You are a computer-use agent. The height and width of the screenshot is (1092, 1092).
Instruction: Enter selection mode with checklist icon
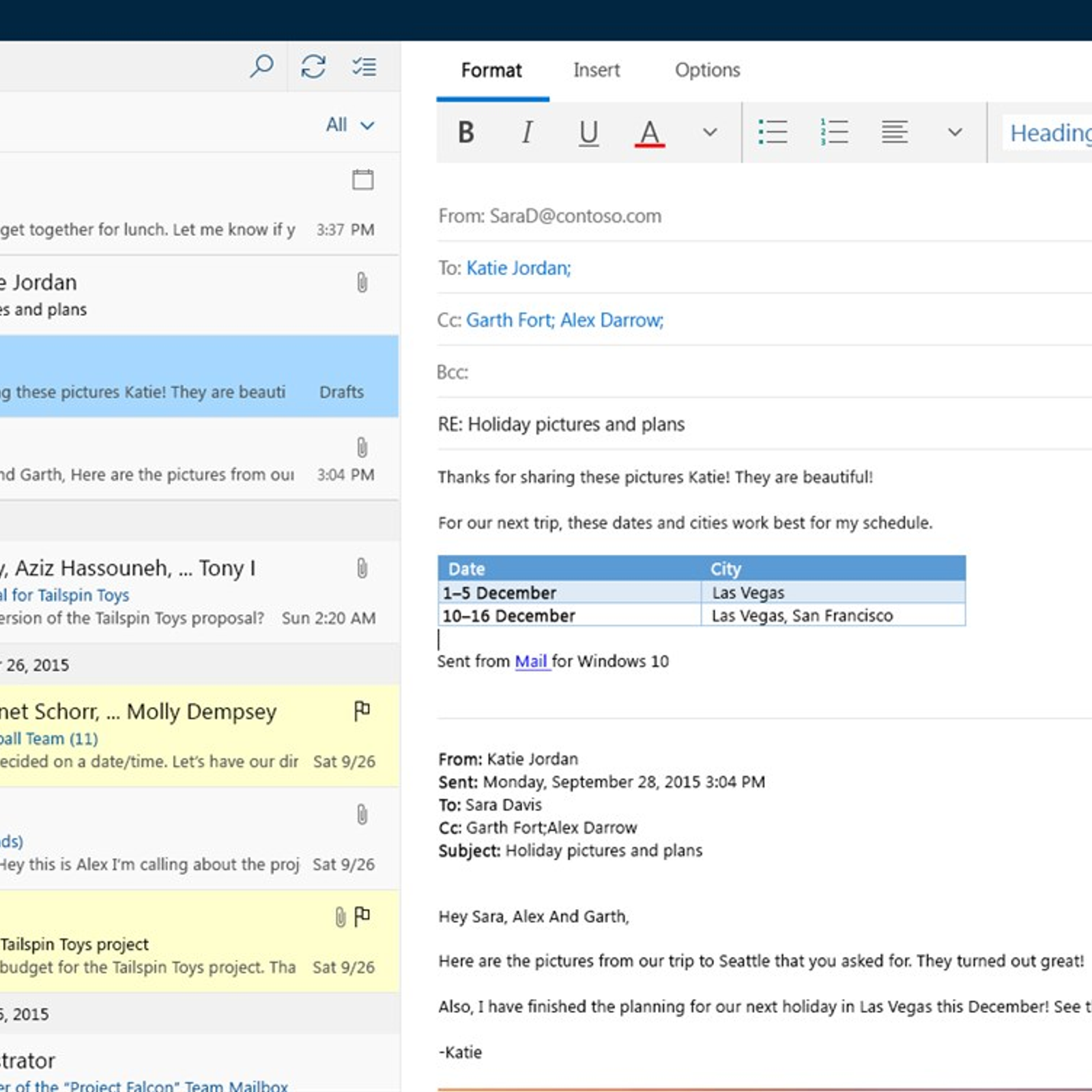[364, 67]
